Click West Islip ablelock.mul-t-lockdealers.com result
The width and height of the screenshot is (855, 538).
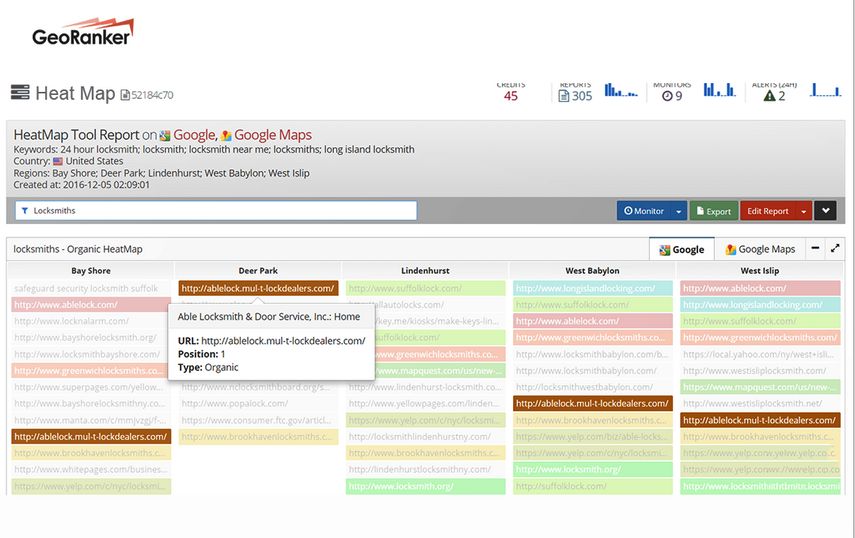[760, 420]
